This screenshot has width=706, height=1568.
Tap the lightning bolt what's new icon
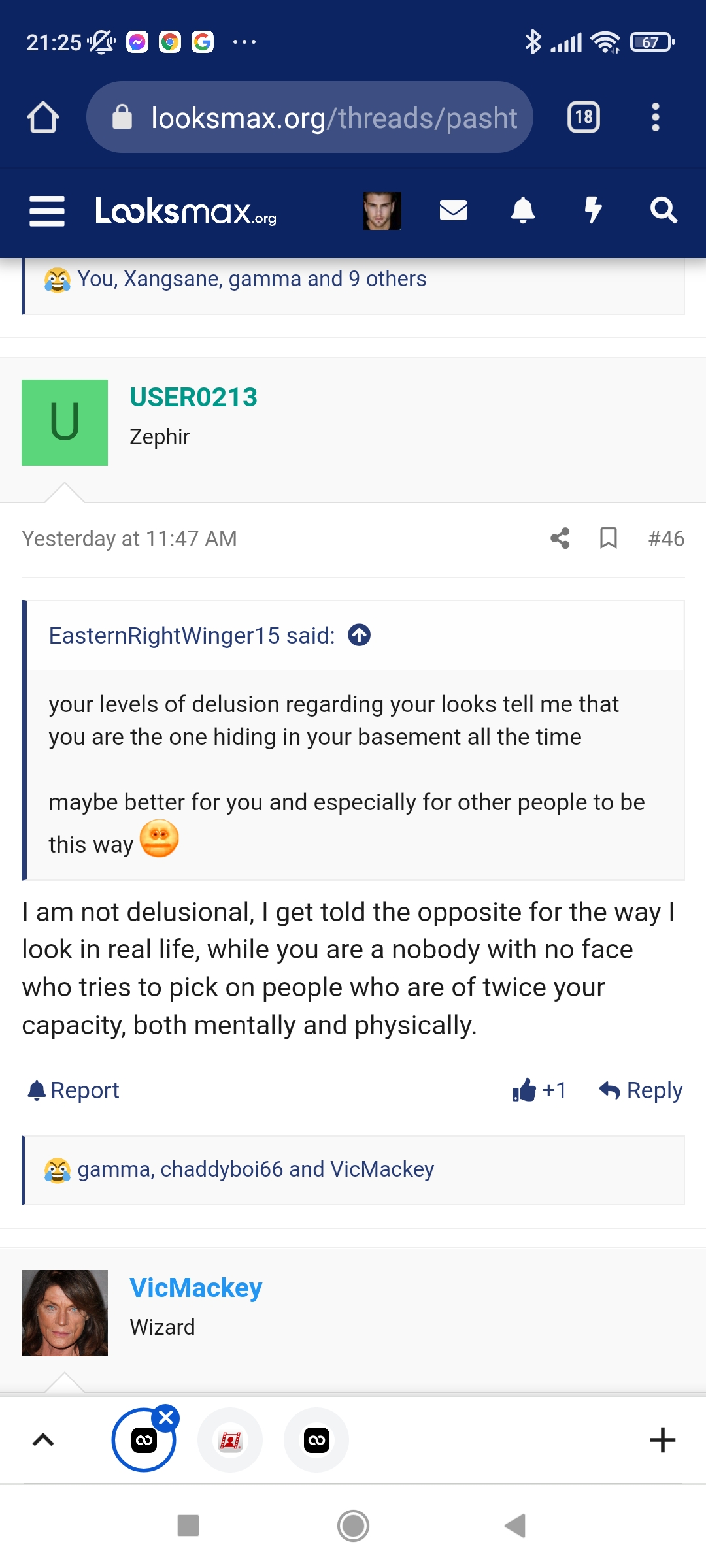point(593,210)
